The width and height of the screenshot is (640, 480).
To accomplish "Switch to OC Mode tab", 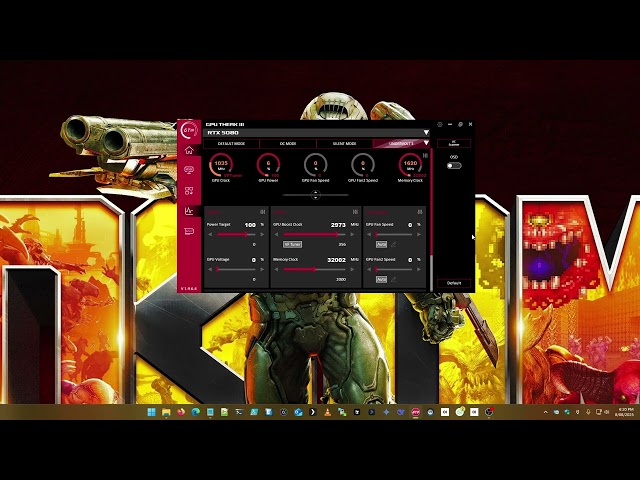I will coord(288,144).
